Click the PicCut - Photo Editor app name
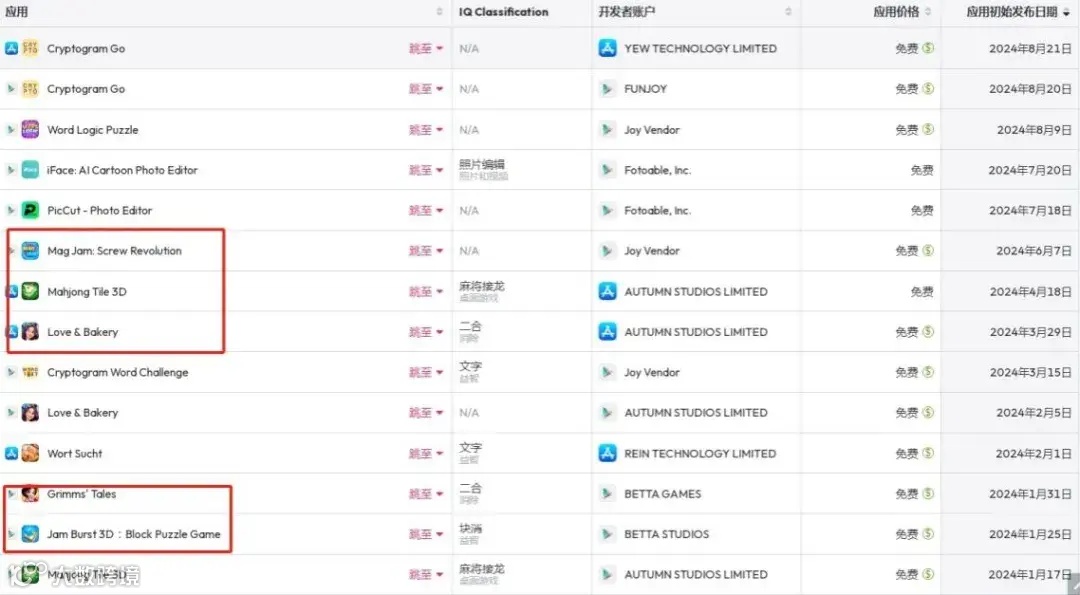This screenshot has height=595, width=1080. coord(99,210)
